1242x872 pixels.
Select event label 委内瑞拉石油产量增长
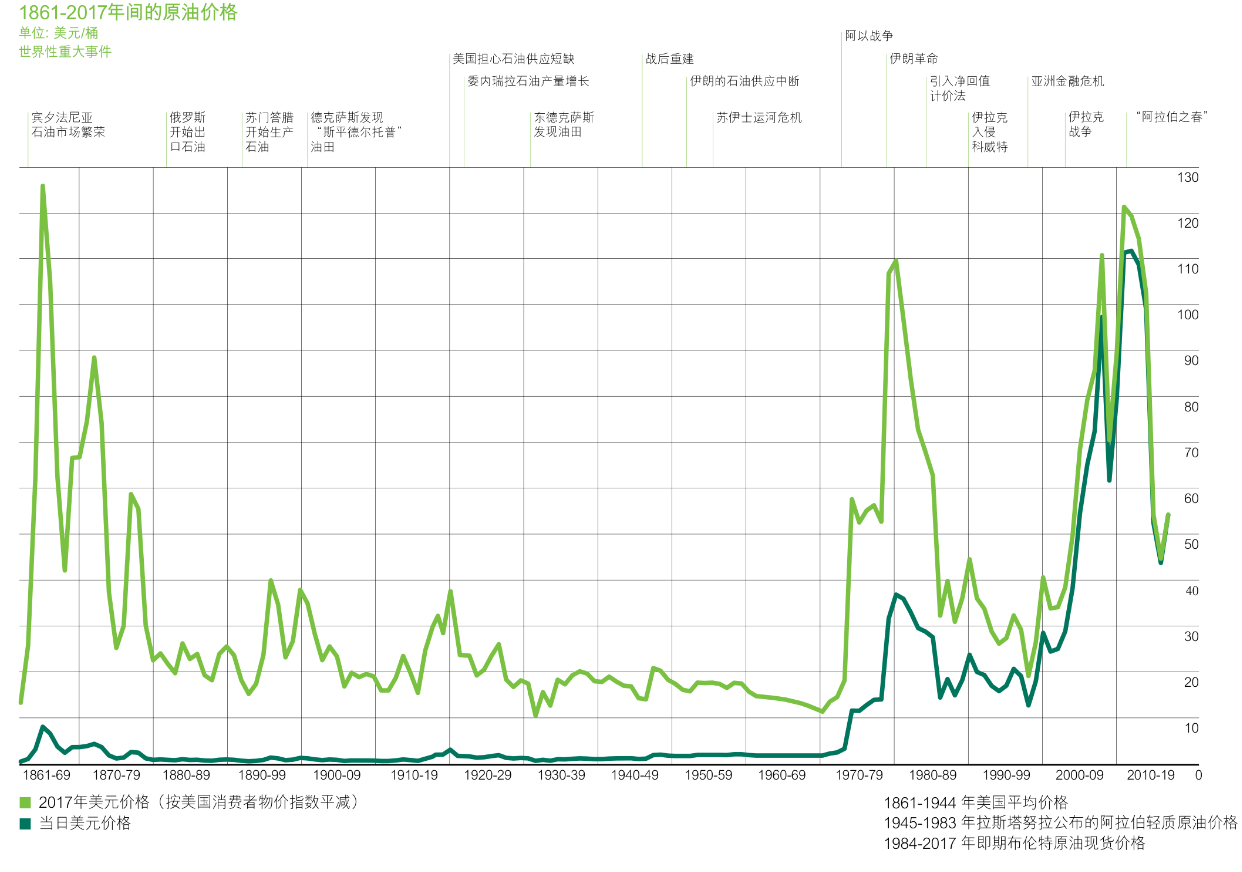point(527,81)
